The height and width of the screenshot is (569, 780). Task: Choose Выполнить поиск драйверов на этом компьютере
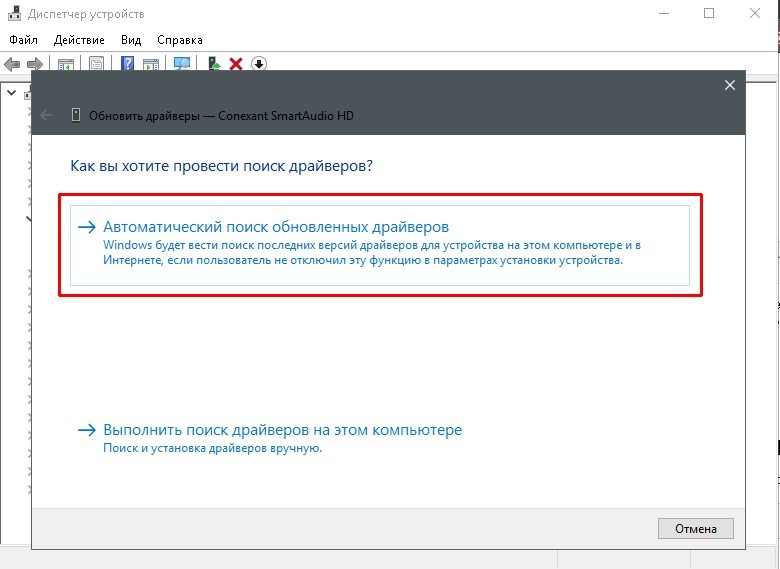point(270,438)
